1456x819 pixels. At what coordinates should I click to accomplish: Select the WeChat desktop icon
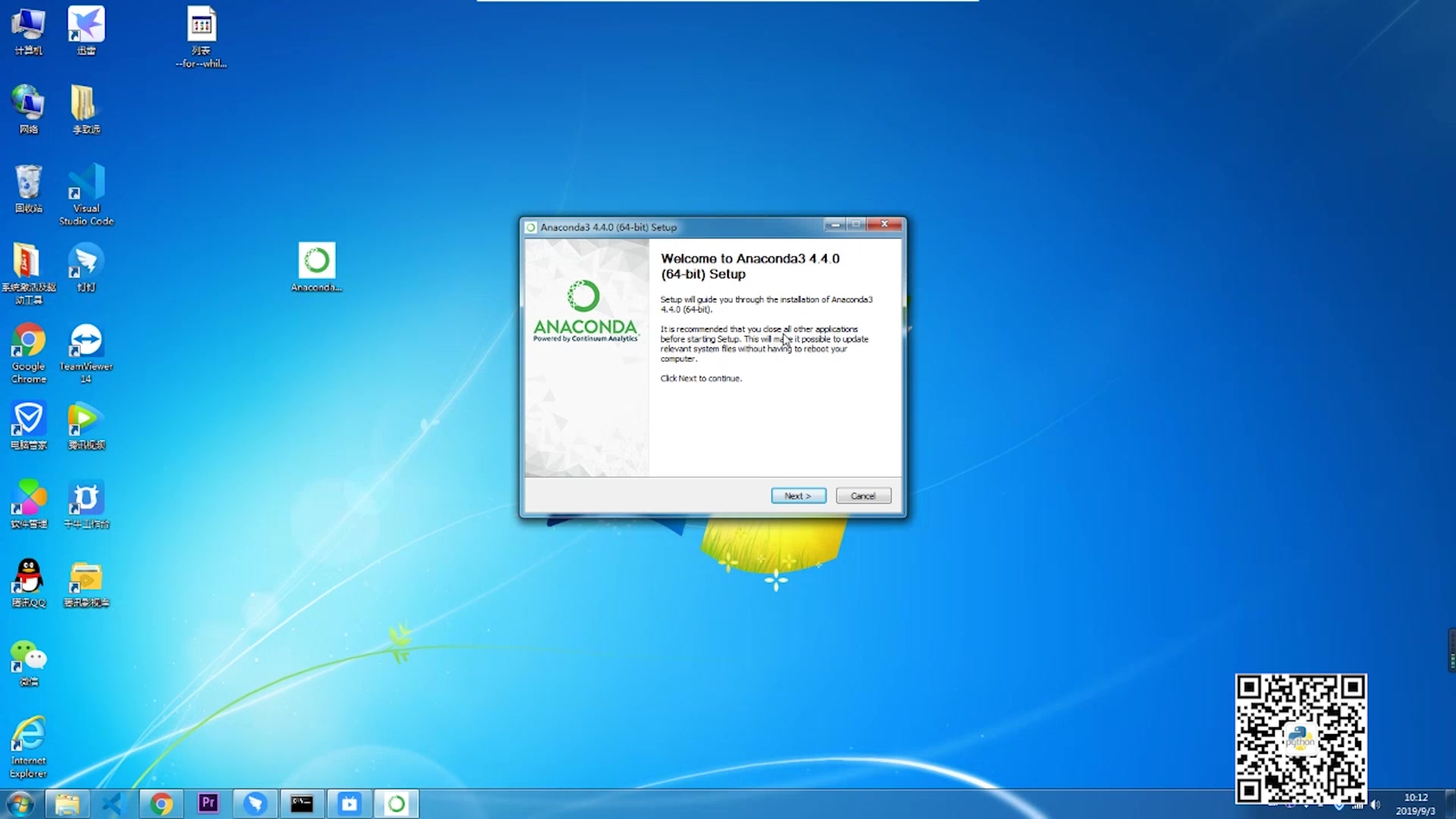(28, 657)
